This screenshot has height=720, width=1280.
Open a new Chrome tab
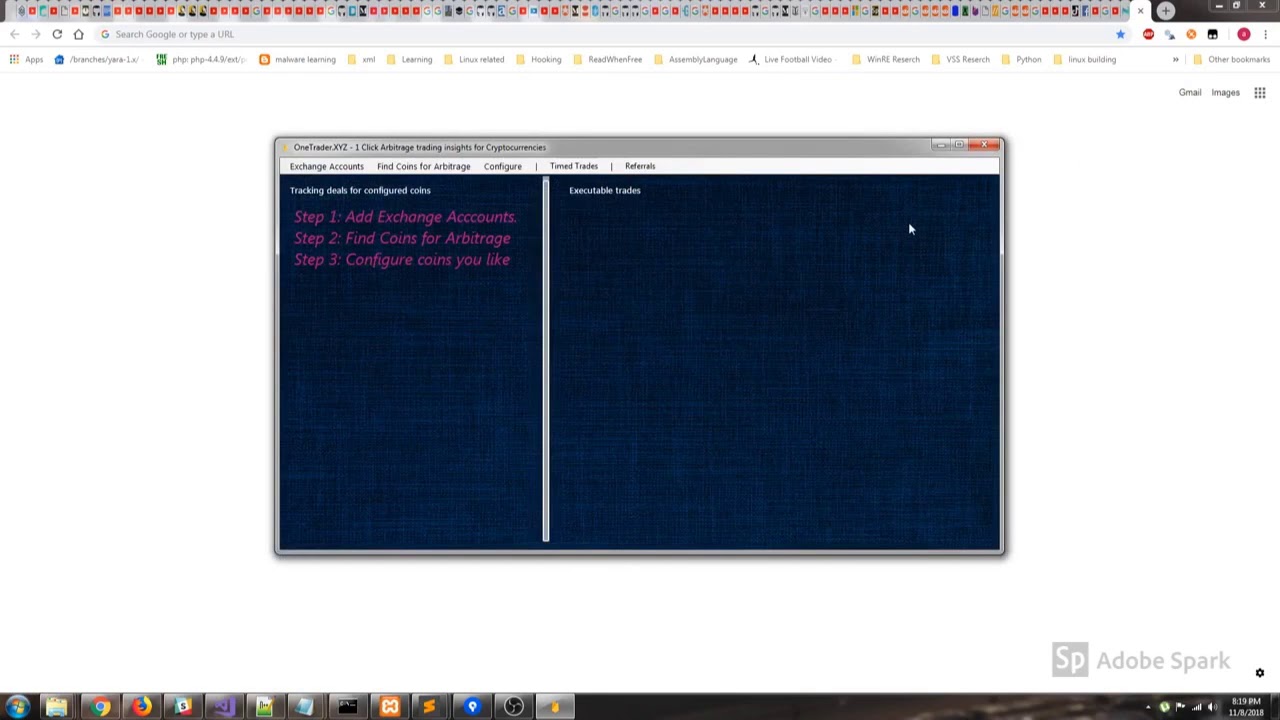[x=1166, y=10]
